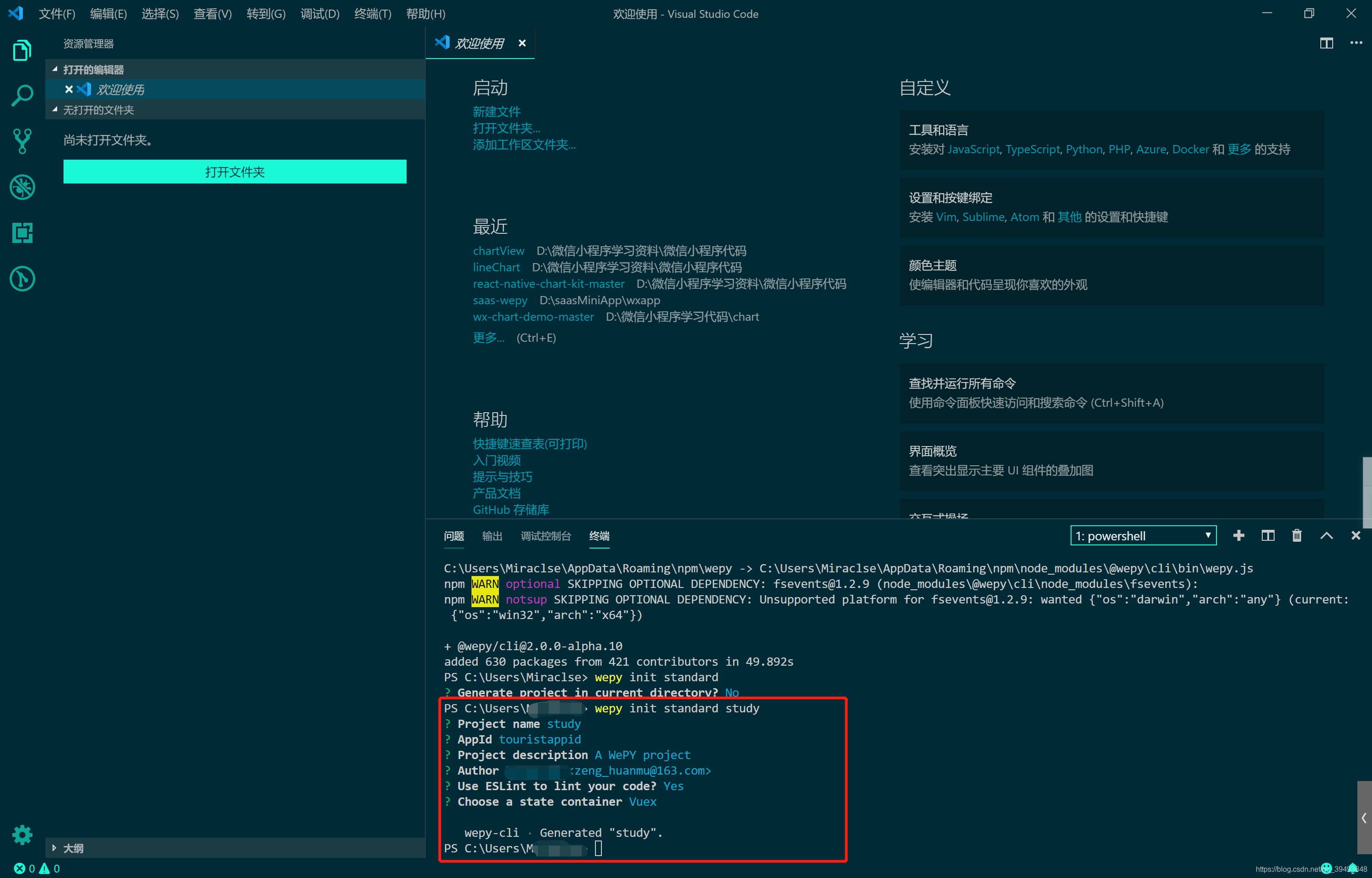
Task: Open the 编辑(E) menu
Action: (108, 14)
